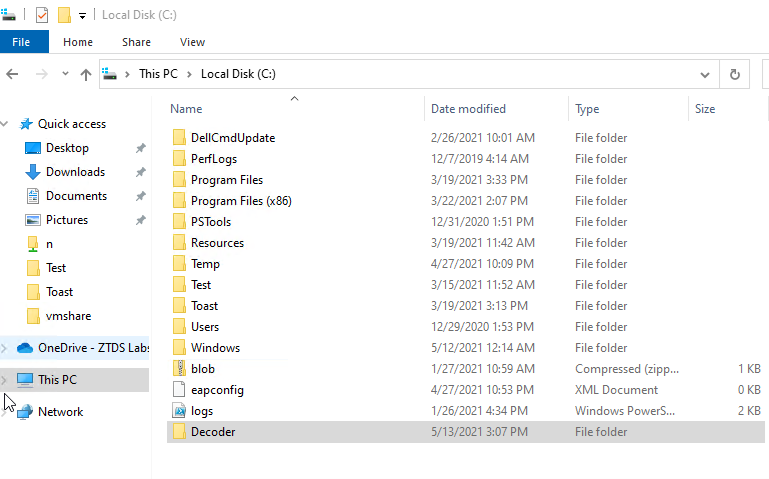Expand the OneDrive - ZTDS Labs node
This screenshot has width=769, height=479.
point(4,348)
